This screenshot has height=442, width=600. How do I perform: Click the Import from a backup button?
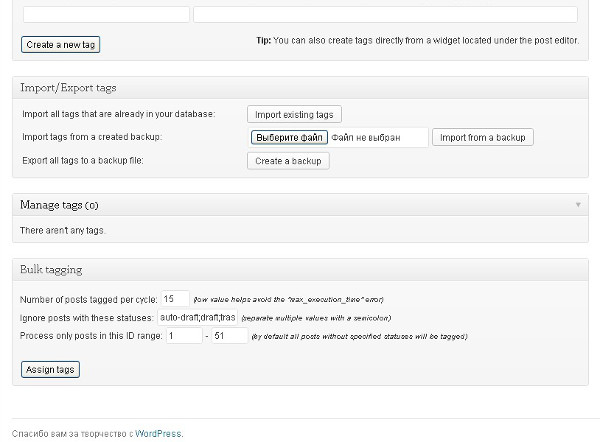click(x=482, y=137)
